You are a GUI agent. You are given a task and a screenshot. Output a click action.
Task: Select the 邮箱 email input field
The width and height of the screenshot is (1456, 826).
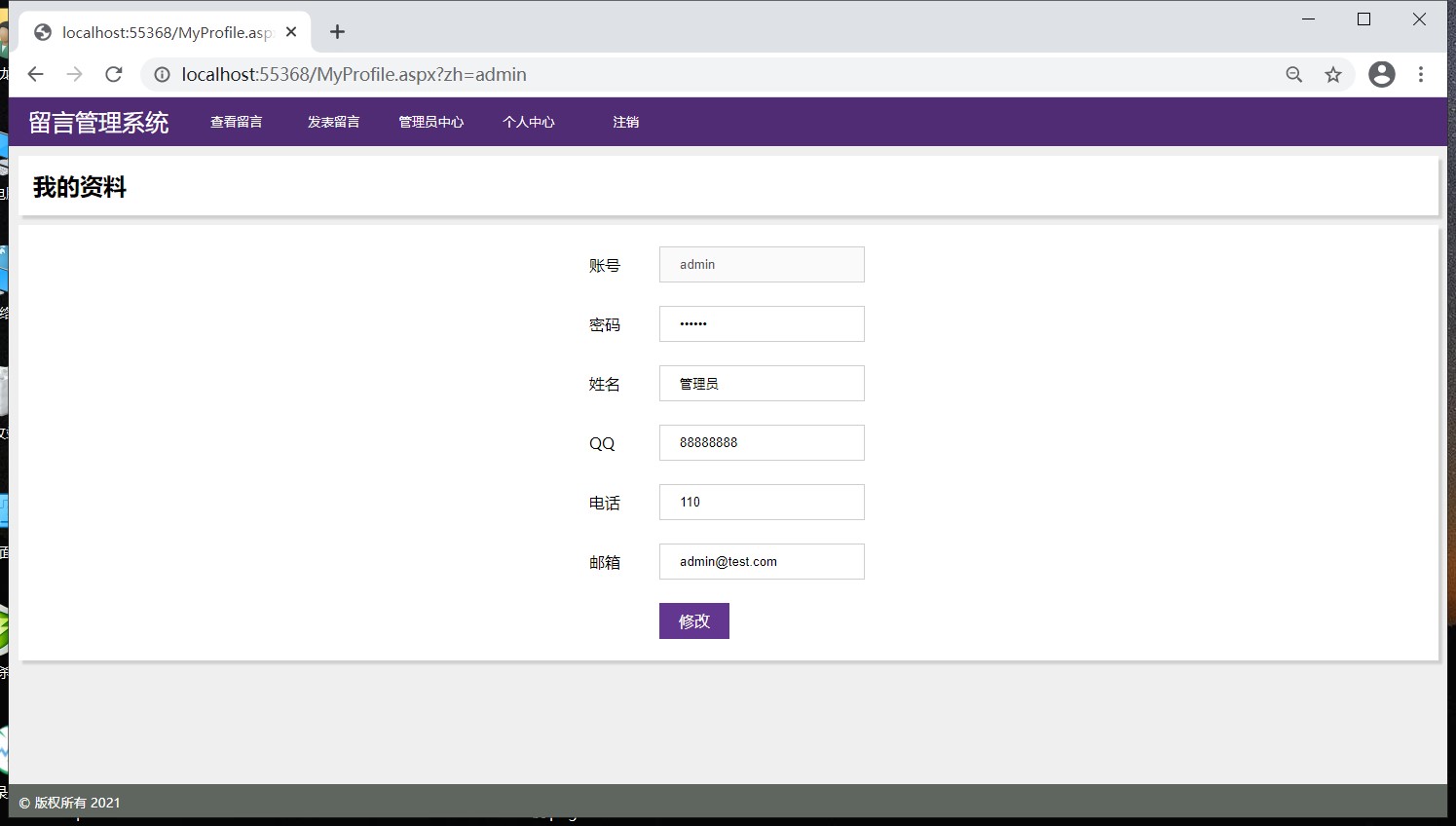762,562
